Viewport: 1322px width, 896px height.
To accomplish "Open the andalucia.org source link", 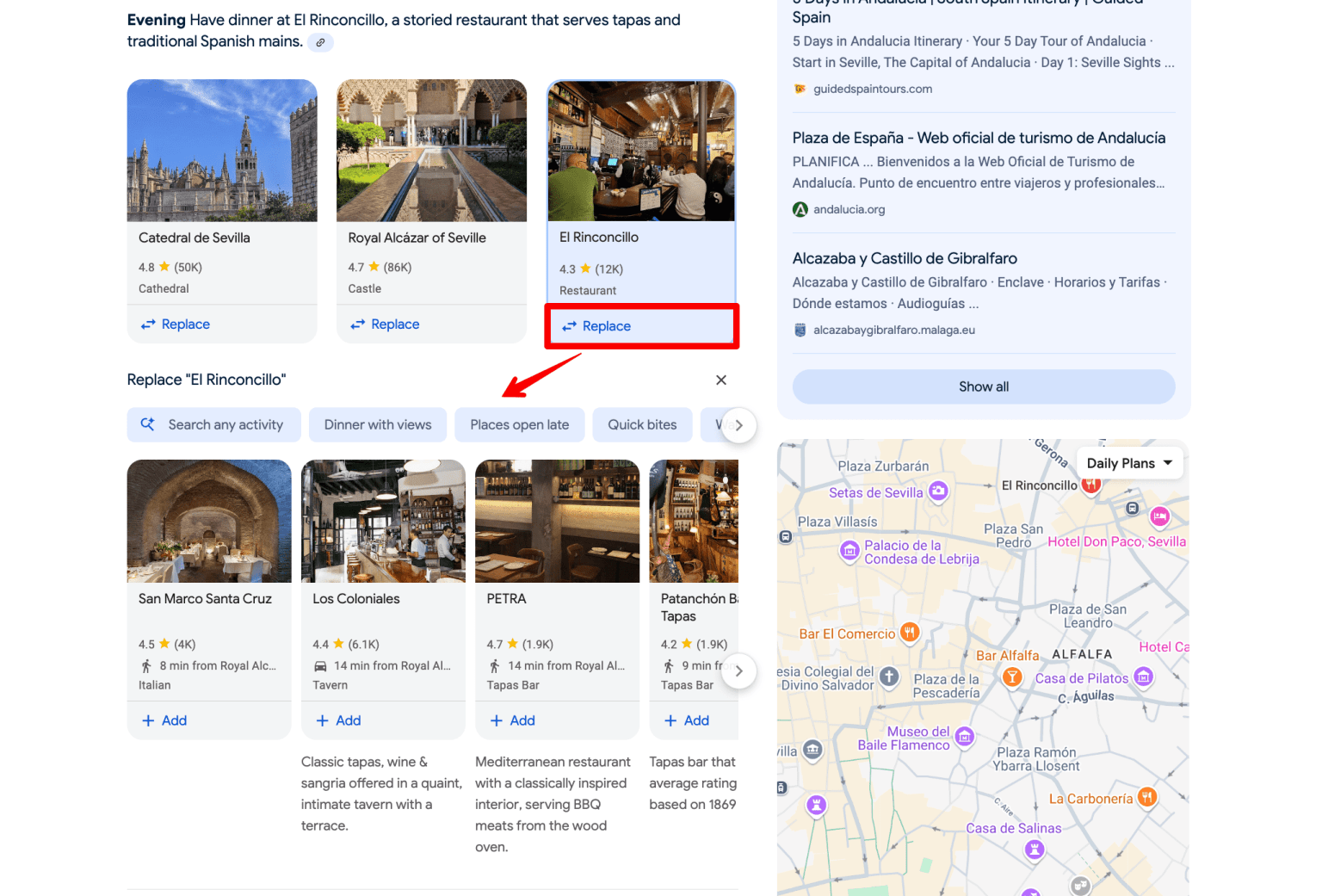I will [x=849, y=209].
